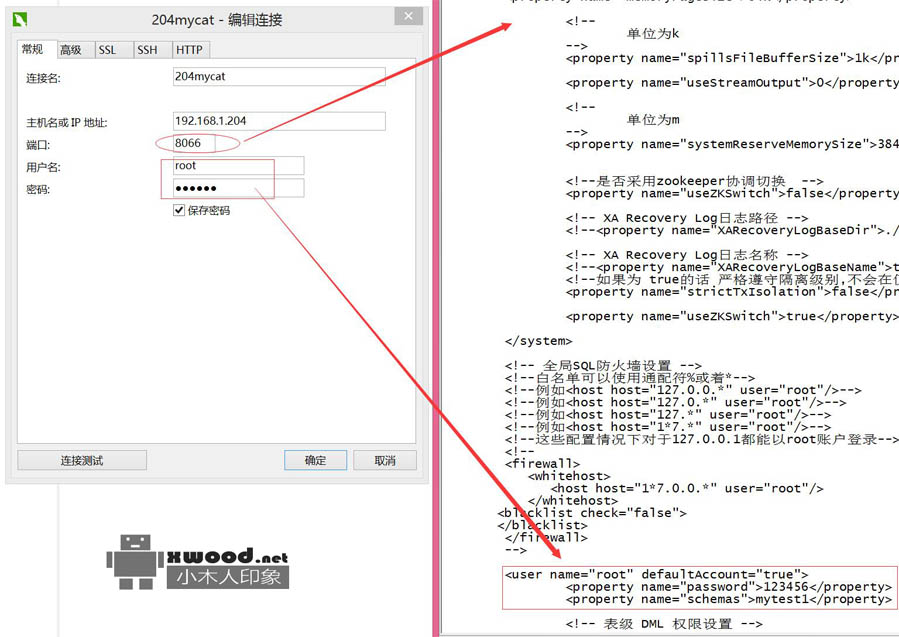Cancel the dialog with 取消
This screenshot has height=637, width=899.
[x=385, y=460]
